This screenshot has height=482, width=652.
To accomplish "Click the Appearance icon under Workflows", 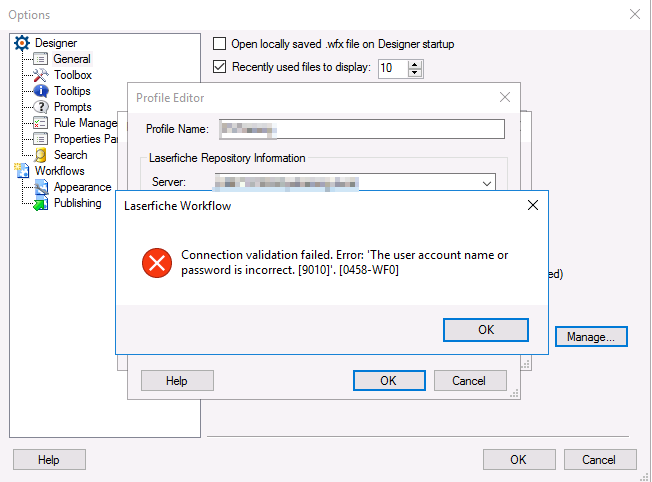I will 41,187.
